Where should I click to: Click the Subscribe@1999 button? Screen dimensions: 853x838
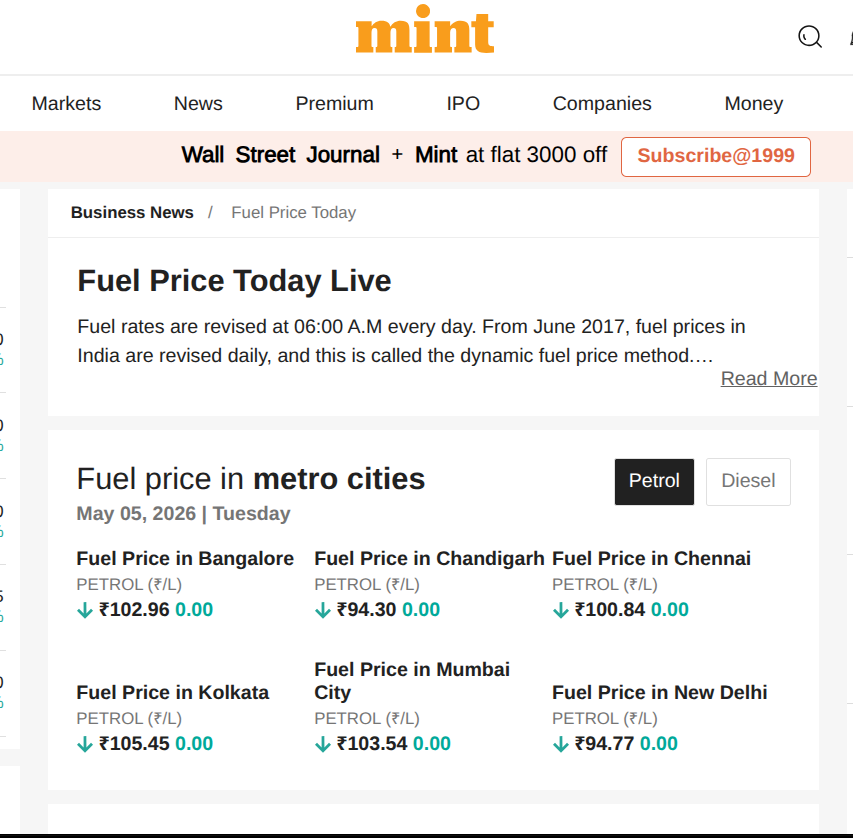point(716,157)
